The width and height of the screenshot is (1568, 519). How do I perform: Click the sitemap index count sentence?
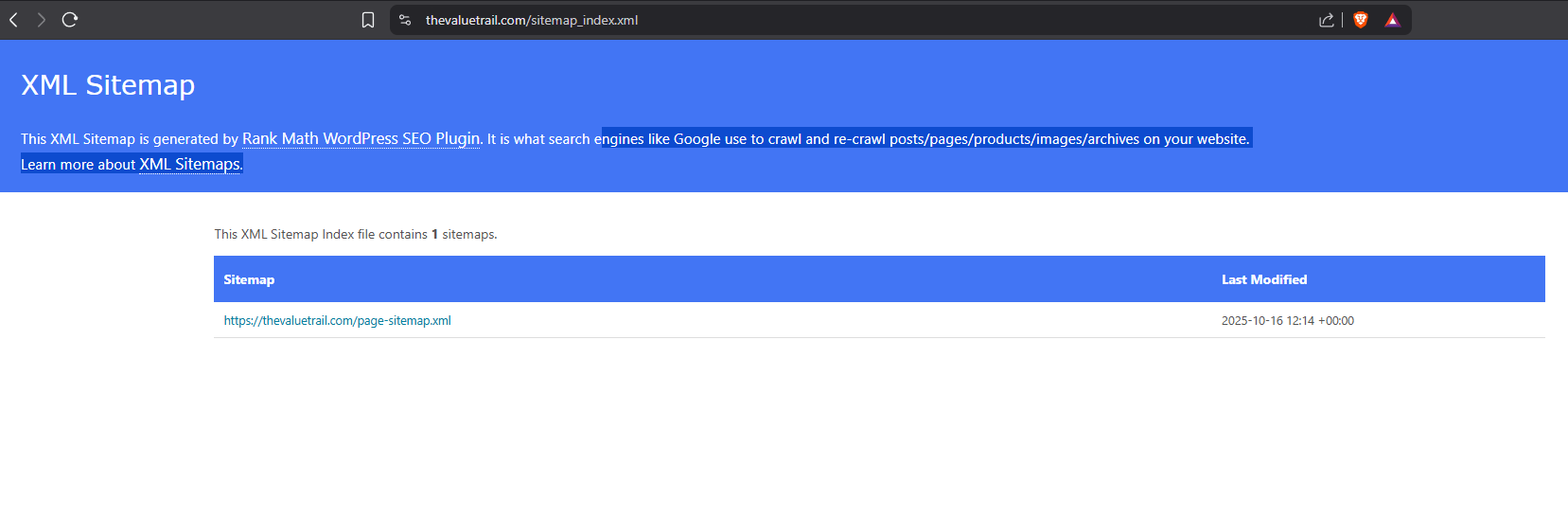[355, 234]
